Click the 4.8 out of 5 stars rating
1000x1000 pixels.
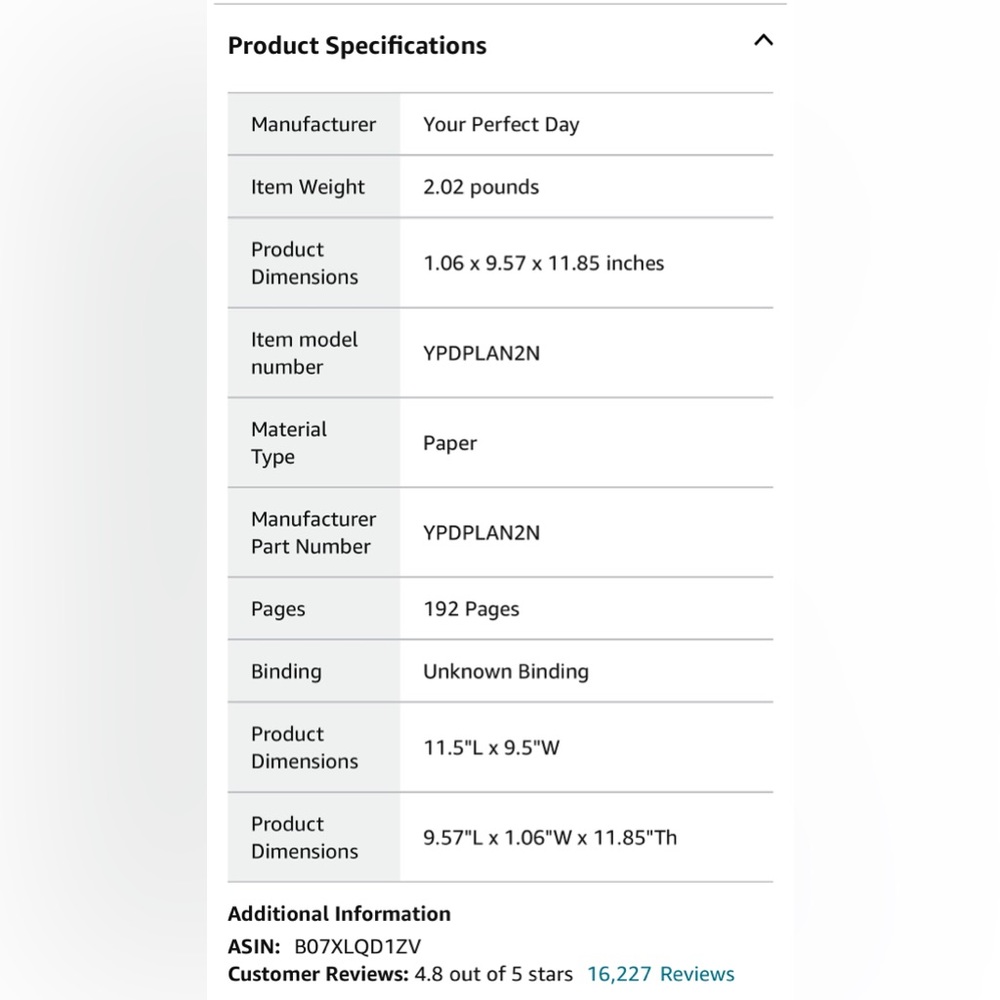click(494, 974)
